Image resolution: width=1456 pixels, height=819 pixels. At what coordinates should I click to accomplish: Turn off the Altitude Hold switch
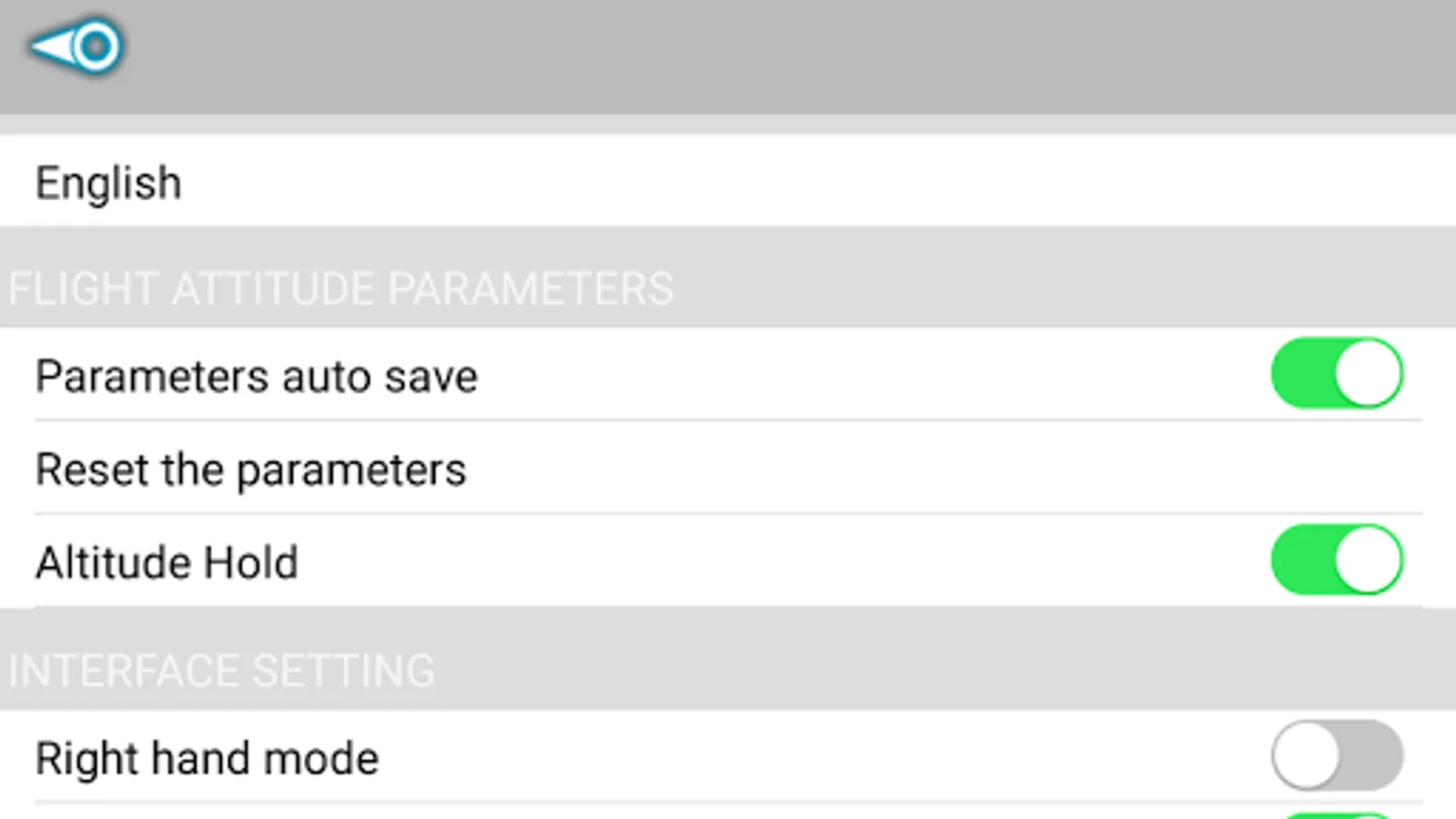1336,561
